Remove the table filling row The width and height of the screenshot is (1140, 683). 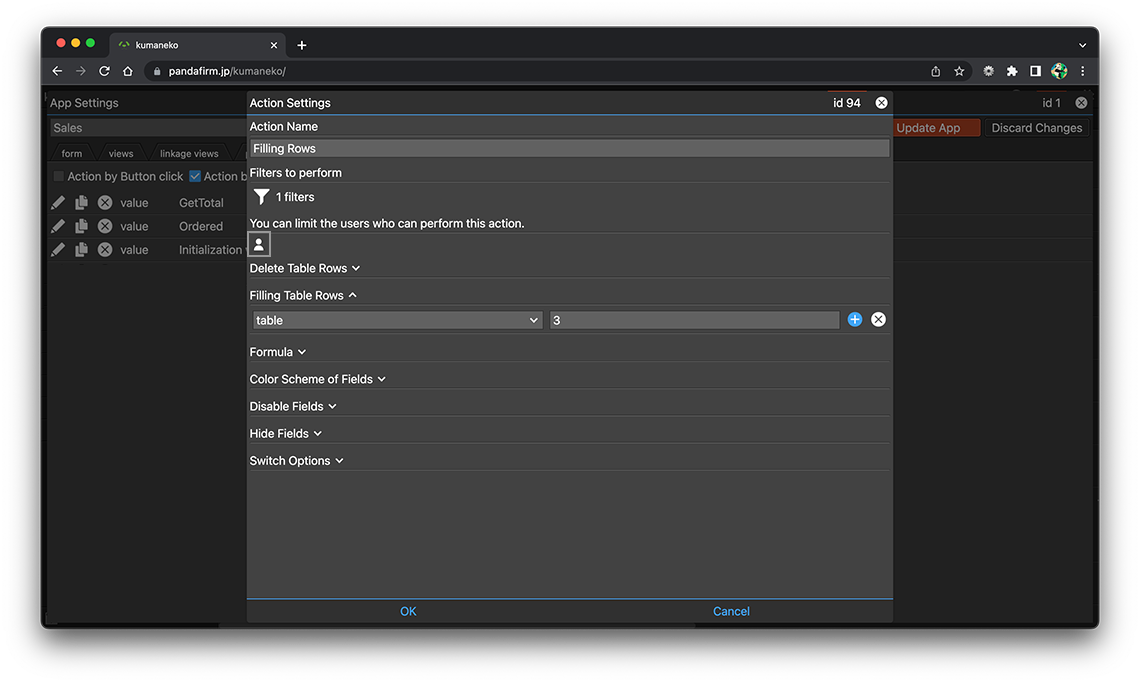click(878, 320)
